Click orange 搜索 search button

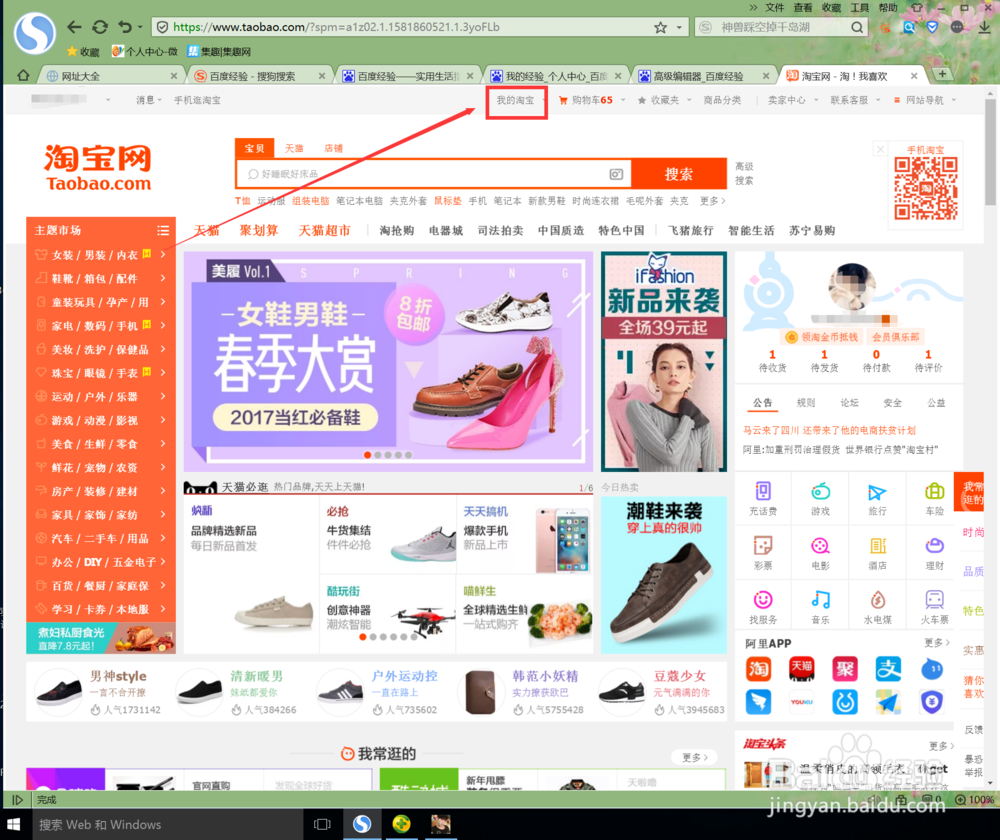tap(679, 174)
